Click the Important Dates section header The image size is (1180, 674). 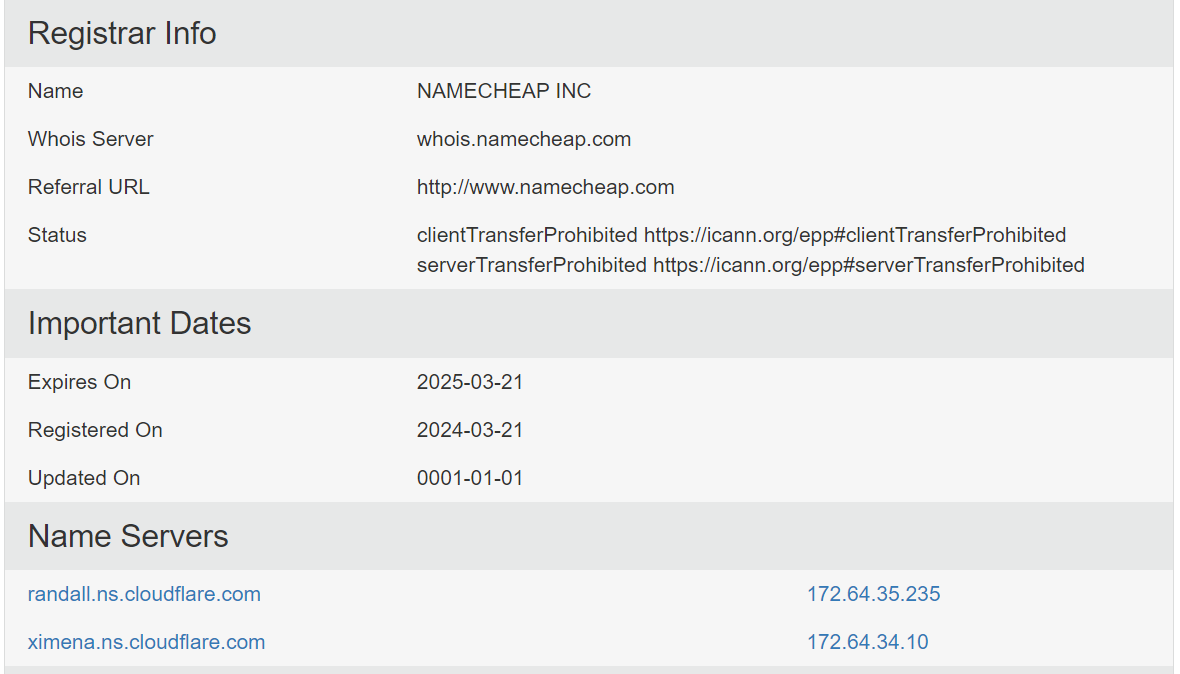(x=139, y=323)
